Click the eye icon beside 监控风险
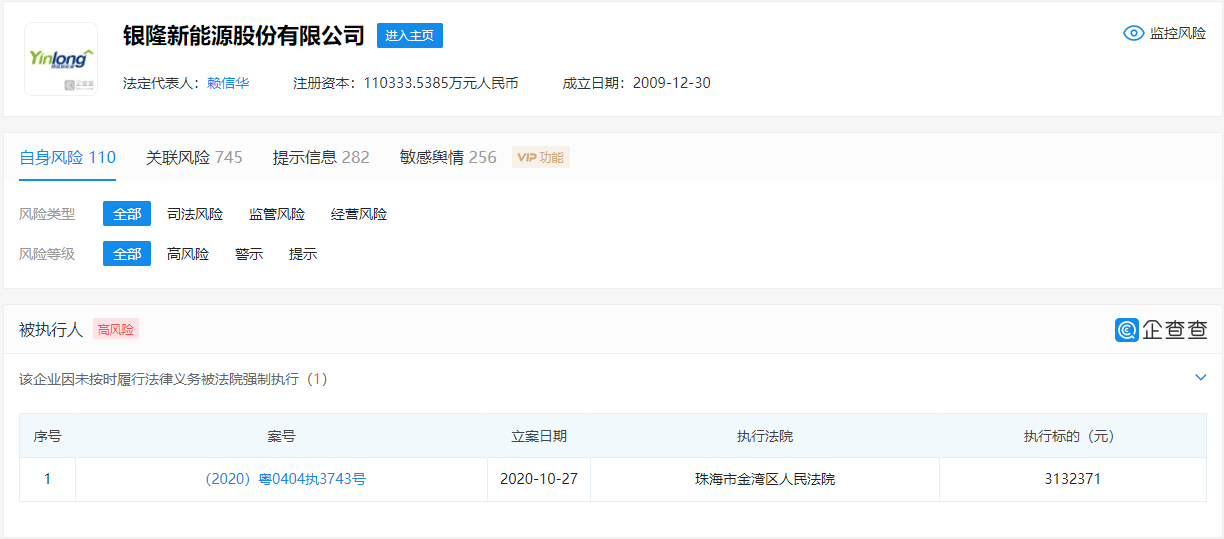The image size is (1224, 539). click(x=1133, y=33)
